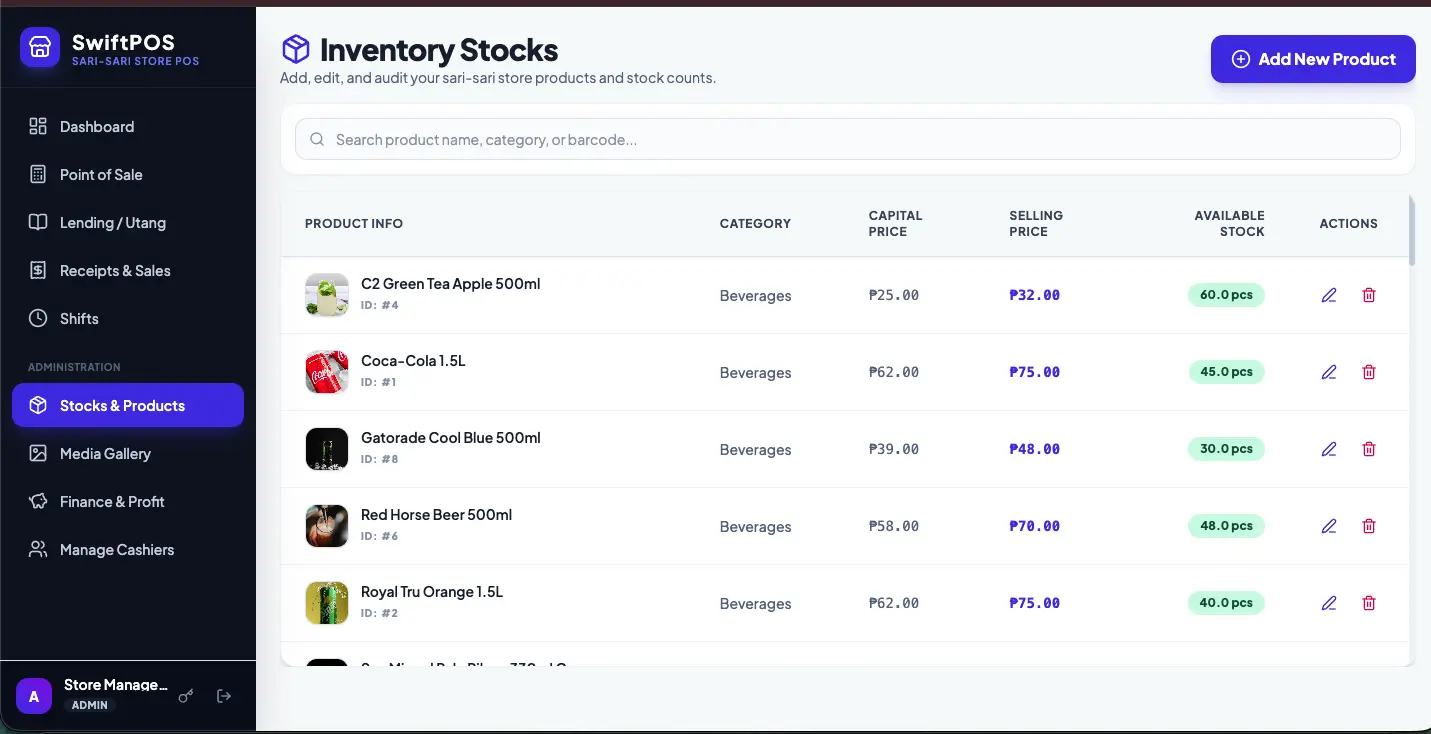
Task: Click the Inventory Stocks box icon
Action: pyautogui.click(x=296, y=49)
